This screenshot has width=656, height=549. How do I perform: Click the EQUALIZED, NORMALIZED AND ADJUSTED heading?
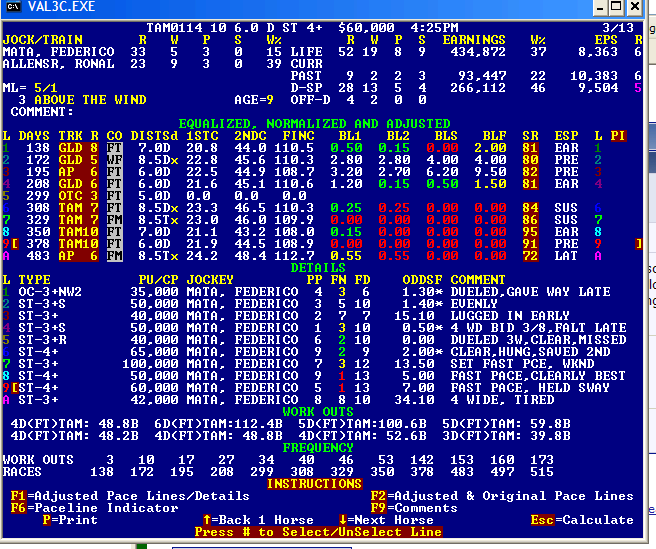314,124
